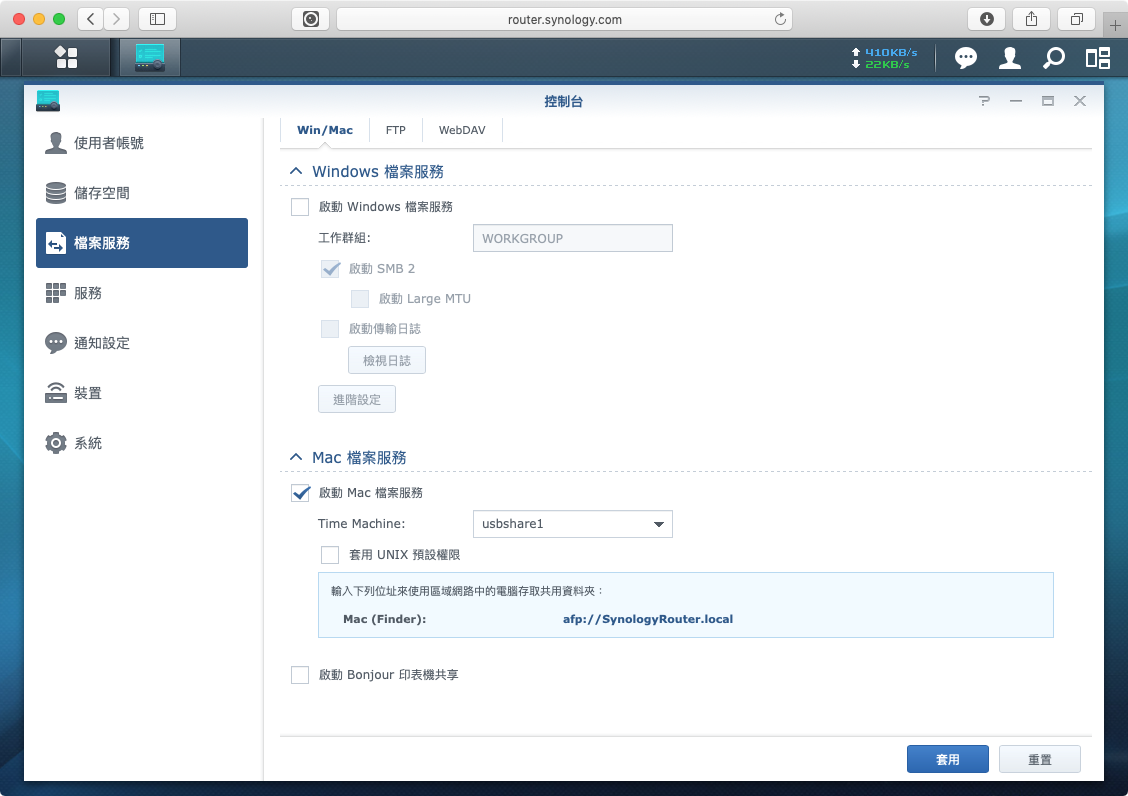
Task: Open Time Machine usbshare1 dropdown
Action: [x=573, y=524]
